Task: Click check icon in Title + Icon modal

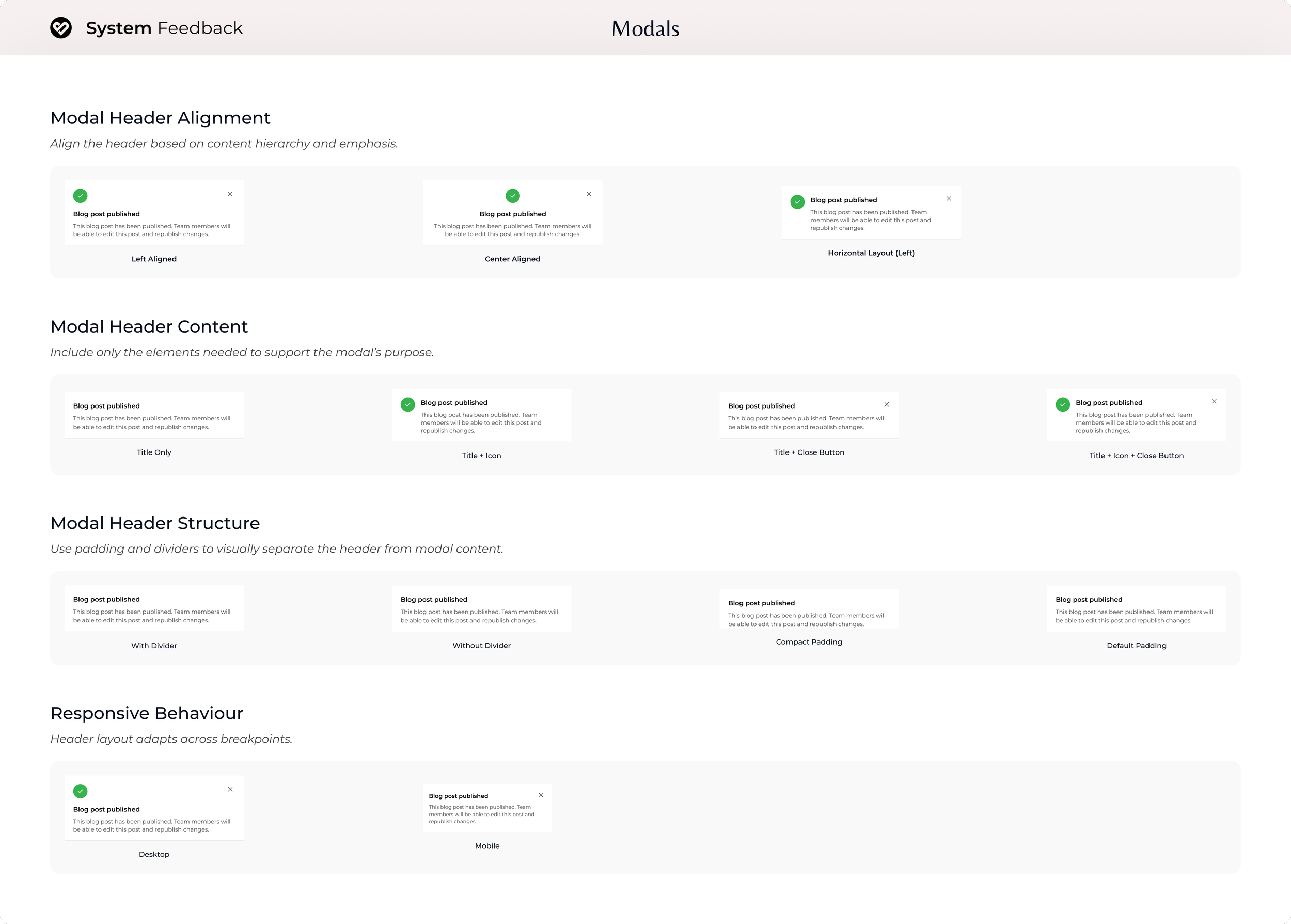Action: click(408, 404)
